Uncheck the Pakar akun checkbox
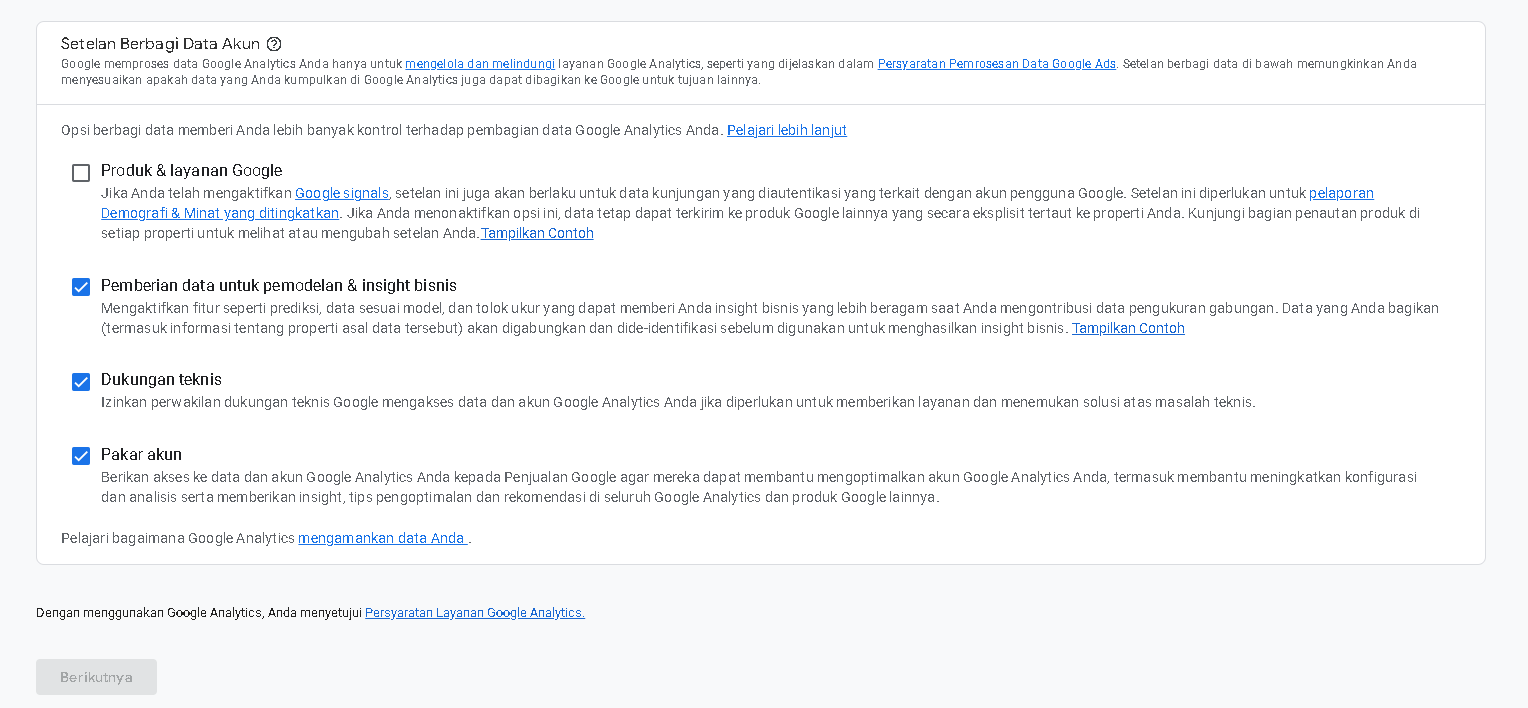Viewport: 1528px width, 708px height. click(81, 456)
